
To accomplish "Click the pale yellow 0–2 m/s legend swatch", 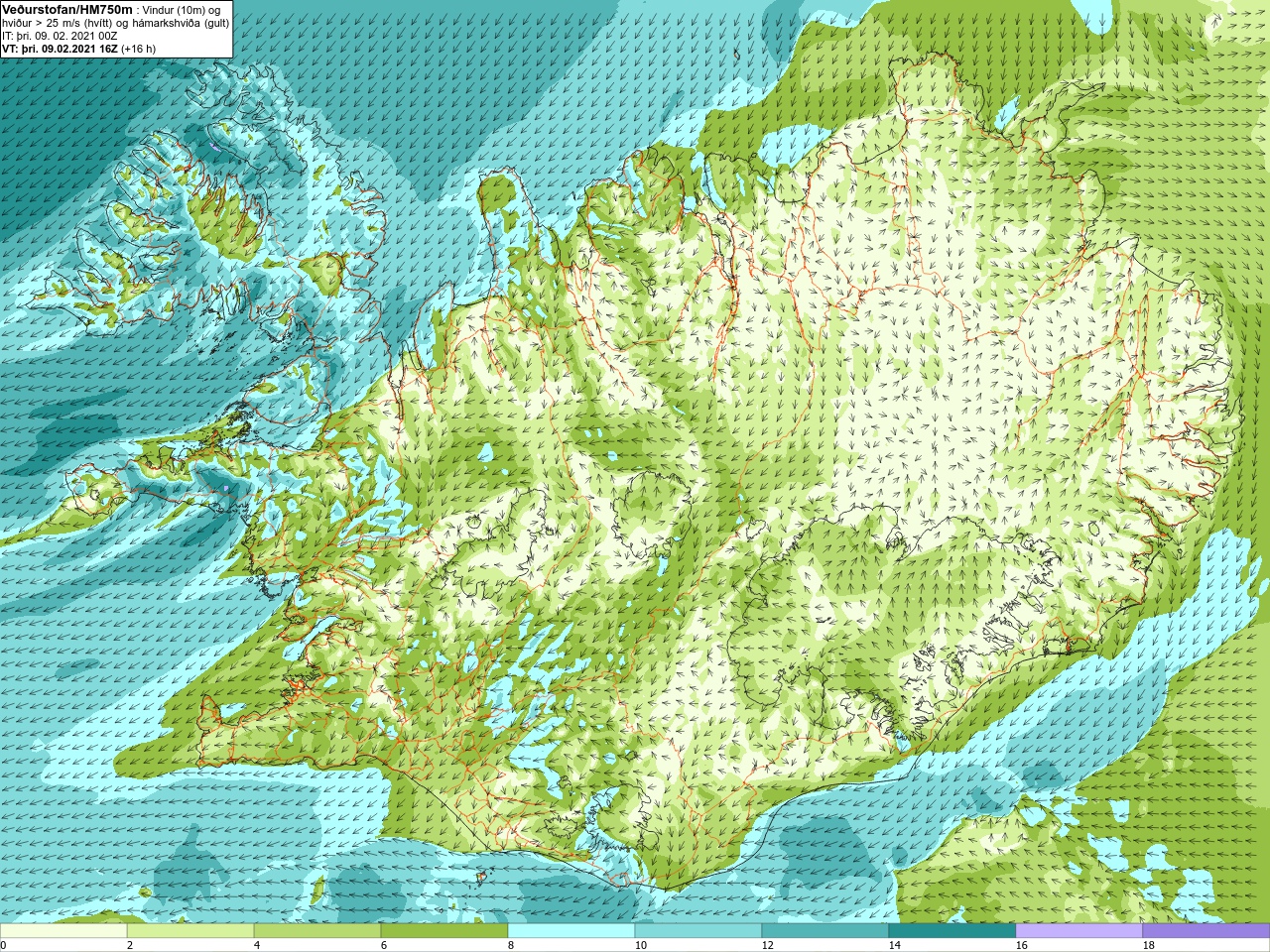I will coord(63,930).
